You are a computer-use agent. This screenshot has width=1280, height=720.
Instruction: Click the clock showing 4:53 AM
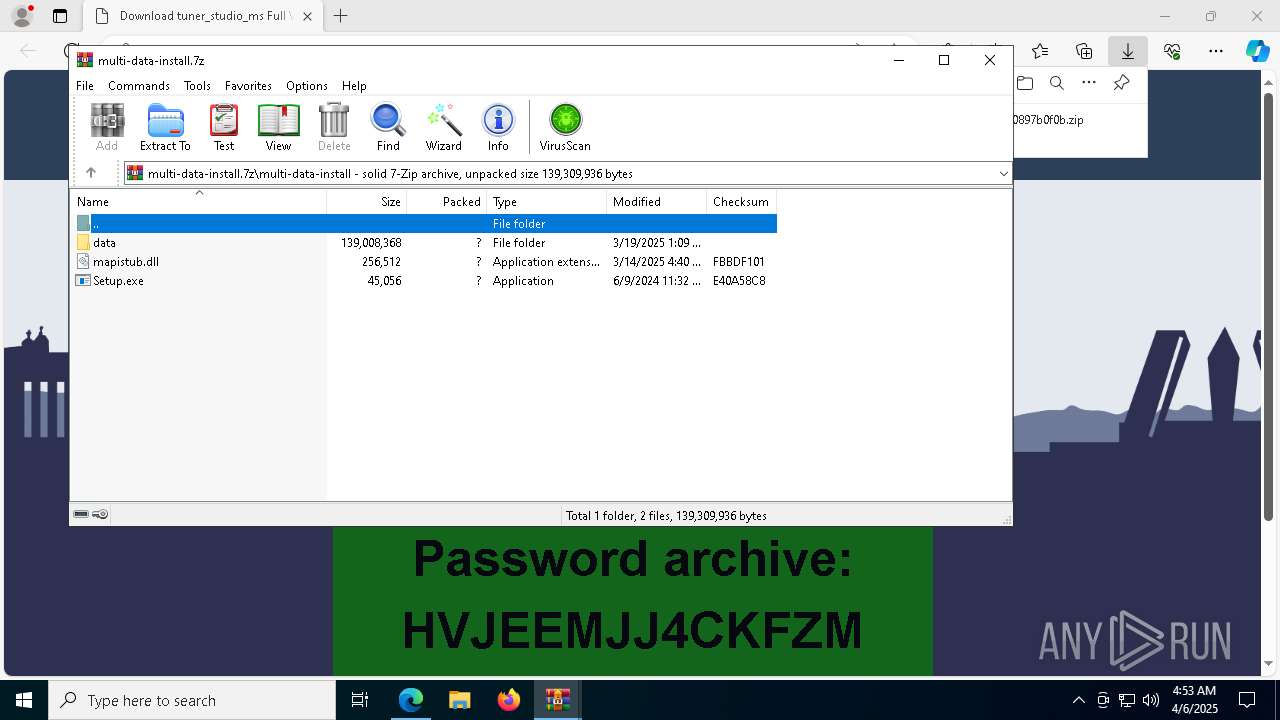click(1194, 691)
